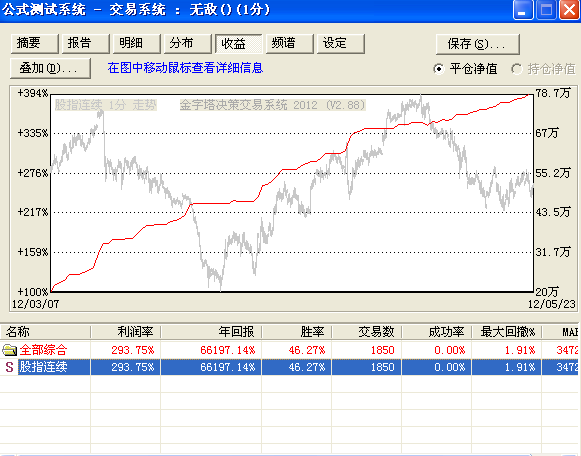The image size is (581, 456).
Task: Sort by the 成功率 column header
Action: [436, 332]
